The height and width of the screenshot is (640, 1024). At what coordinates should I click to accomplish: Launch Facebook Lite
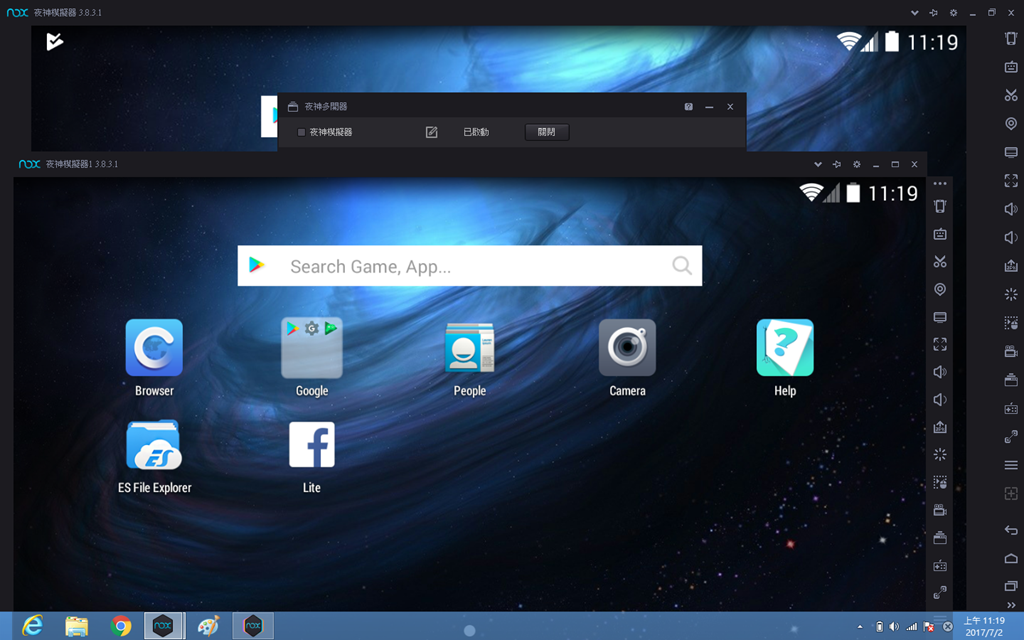(311, 445)
